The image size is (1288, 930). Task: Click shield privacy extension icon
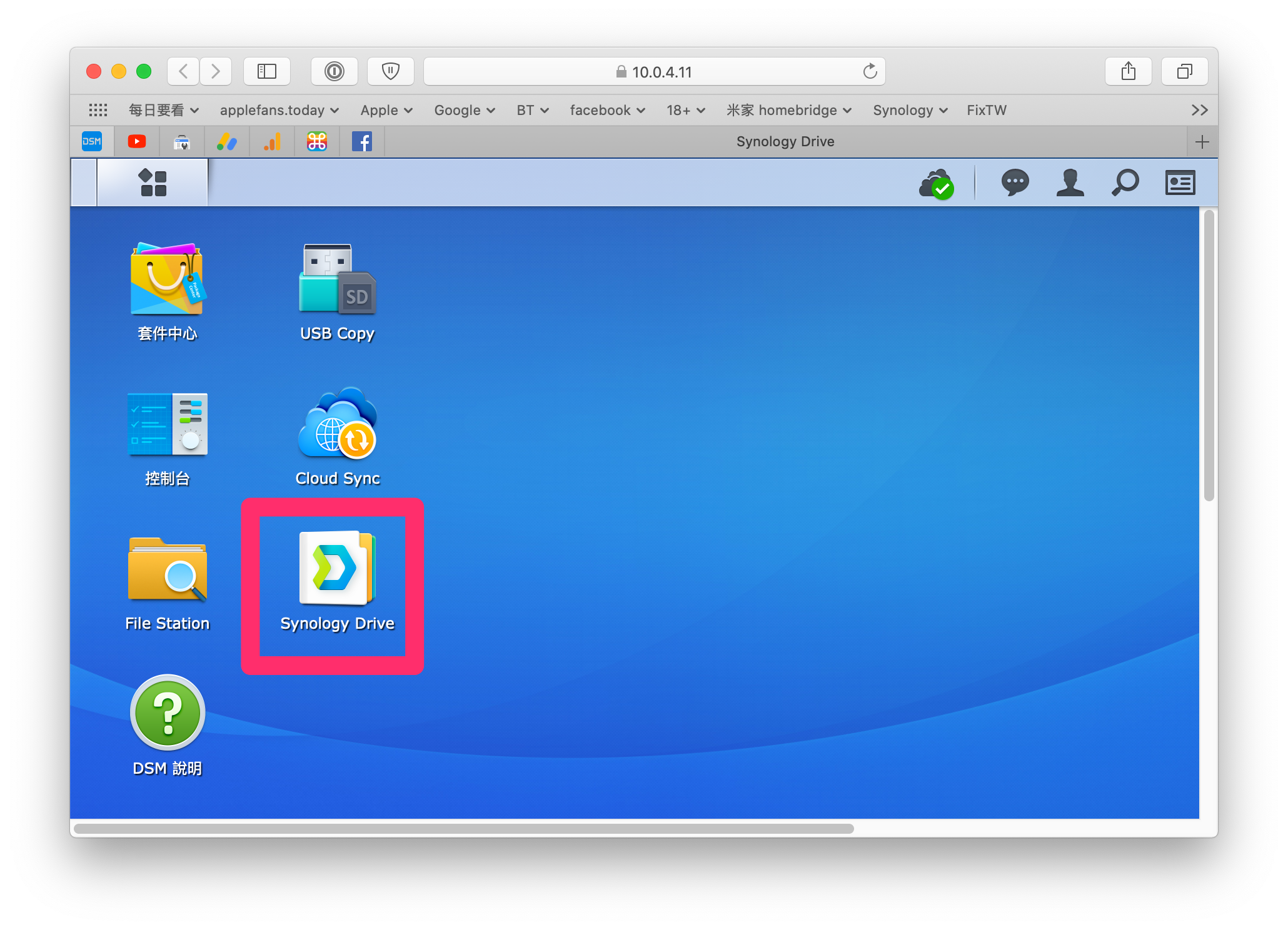[391, 71]
